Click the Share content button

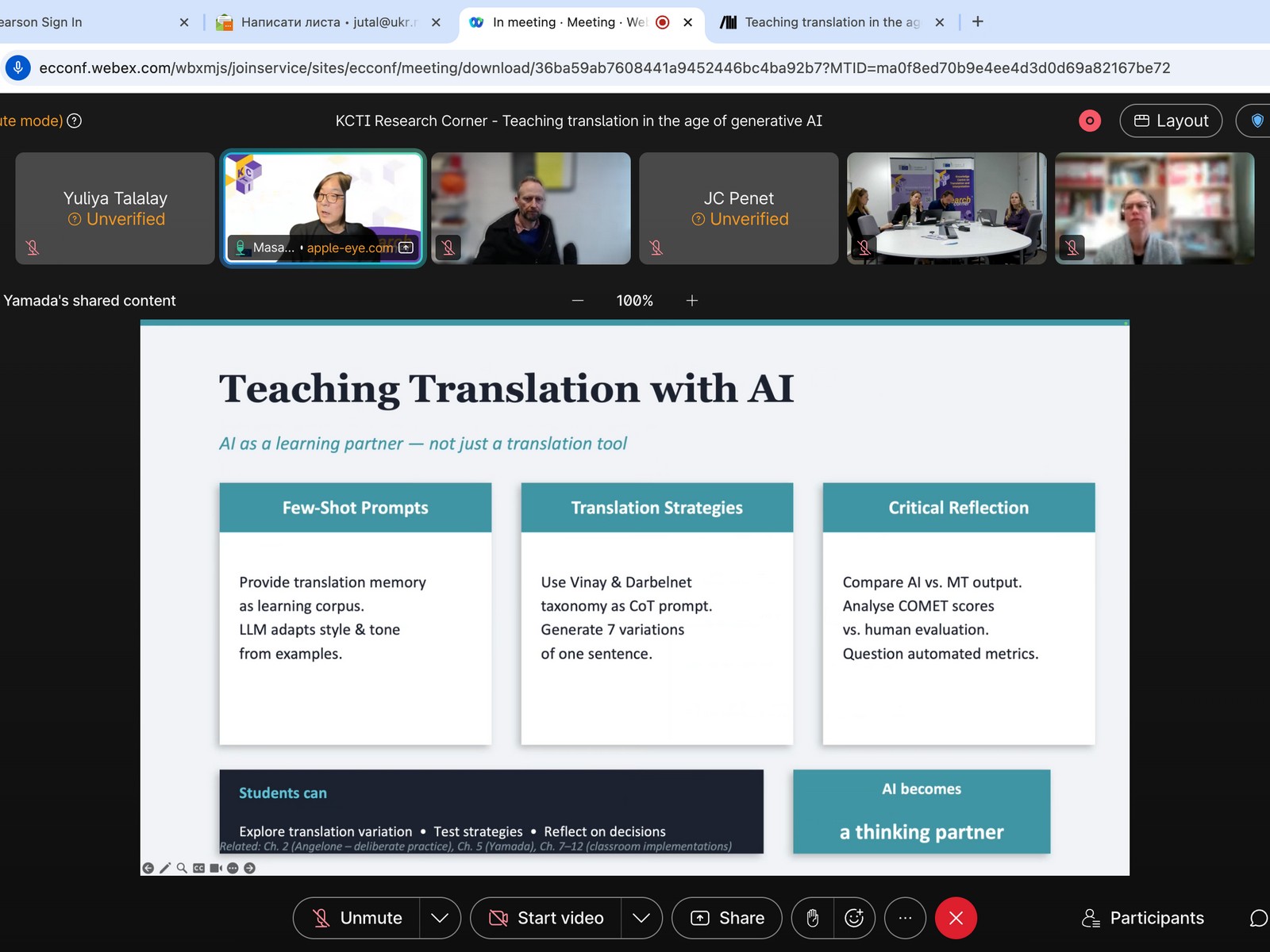click(x=727, y=918)
